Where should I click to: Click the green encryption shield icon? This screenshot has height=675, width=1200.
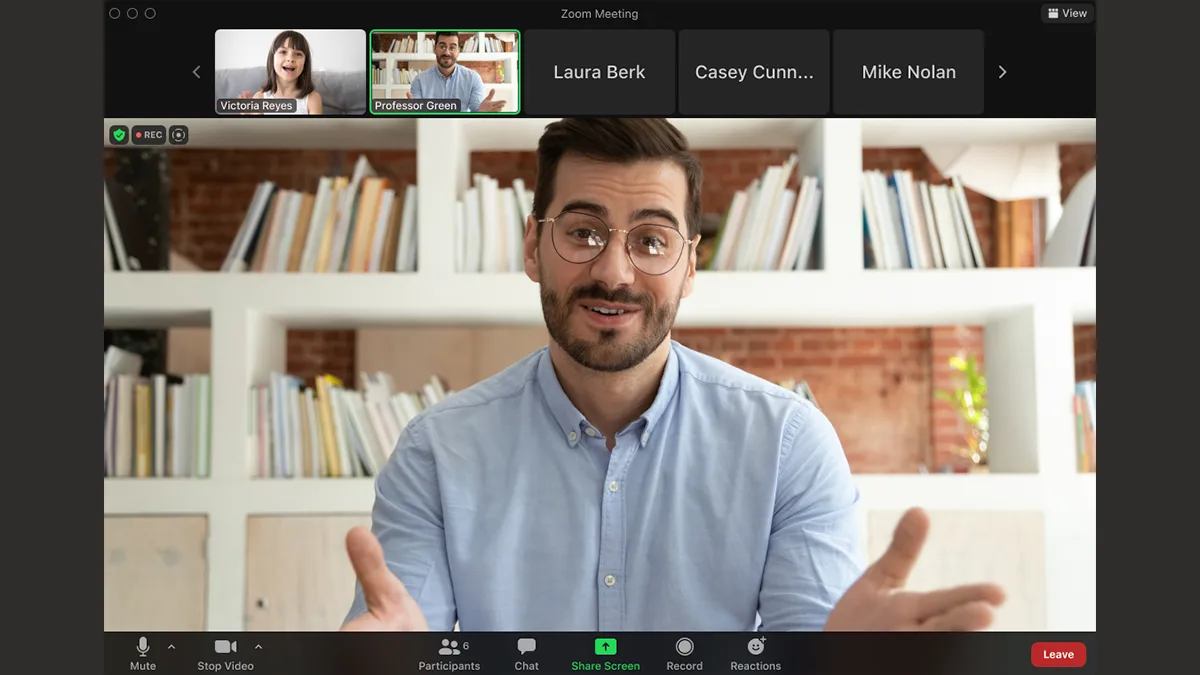[119, 135]
